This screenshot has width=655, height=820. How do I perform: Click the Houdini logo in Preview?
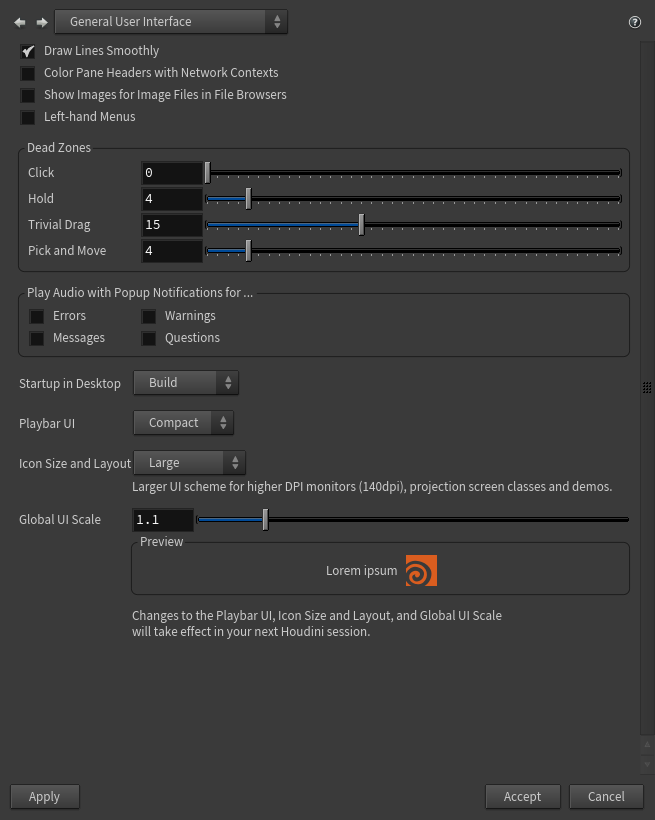click(421, 571)
